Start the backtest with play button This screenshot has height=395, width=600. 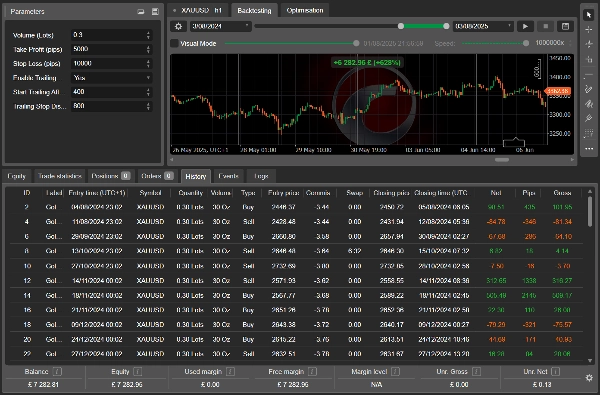click(x=525, y=26)
